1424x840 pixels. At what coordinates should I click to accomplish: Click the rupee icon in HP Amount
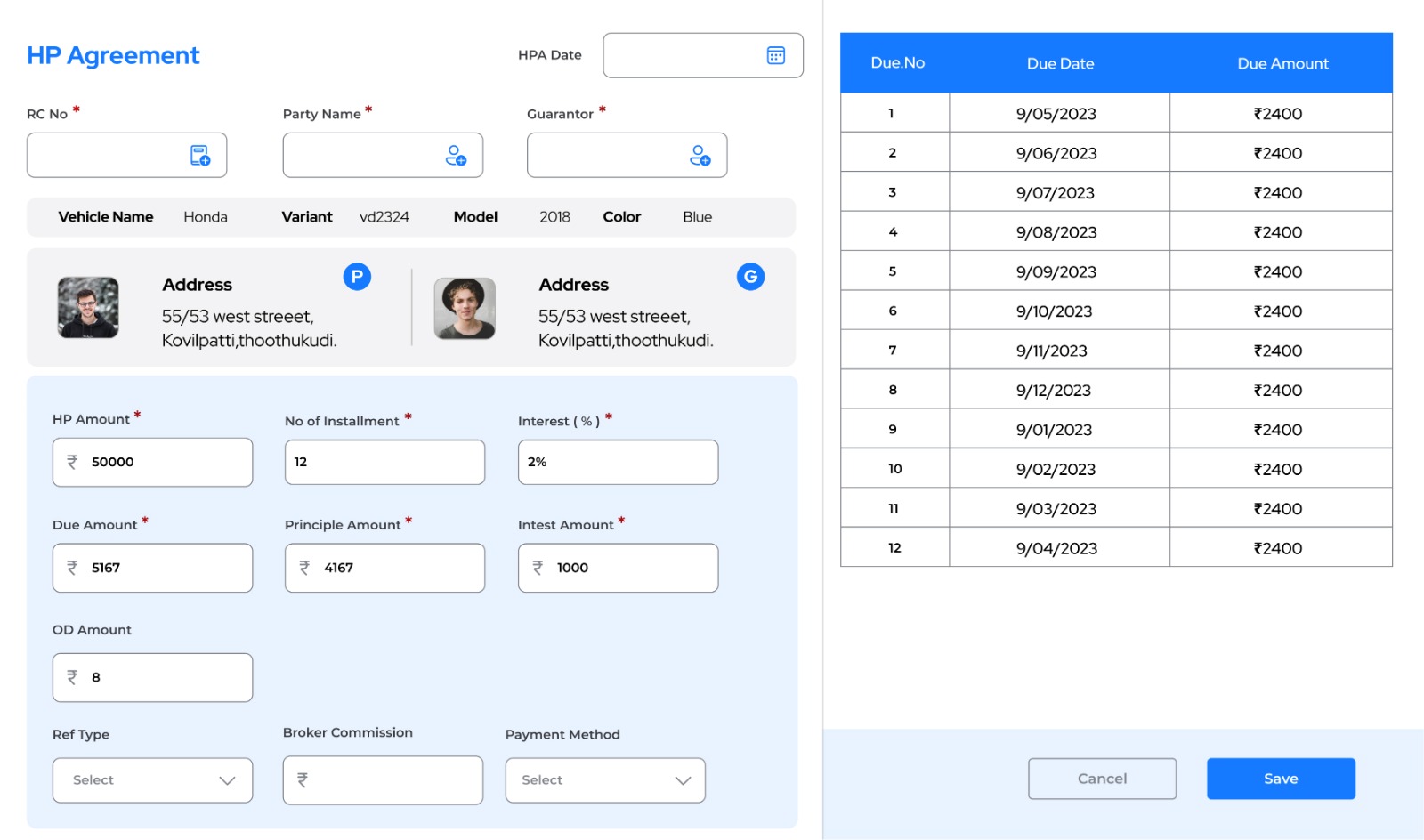click(72, 462)
